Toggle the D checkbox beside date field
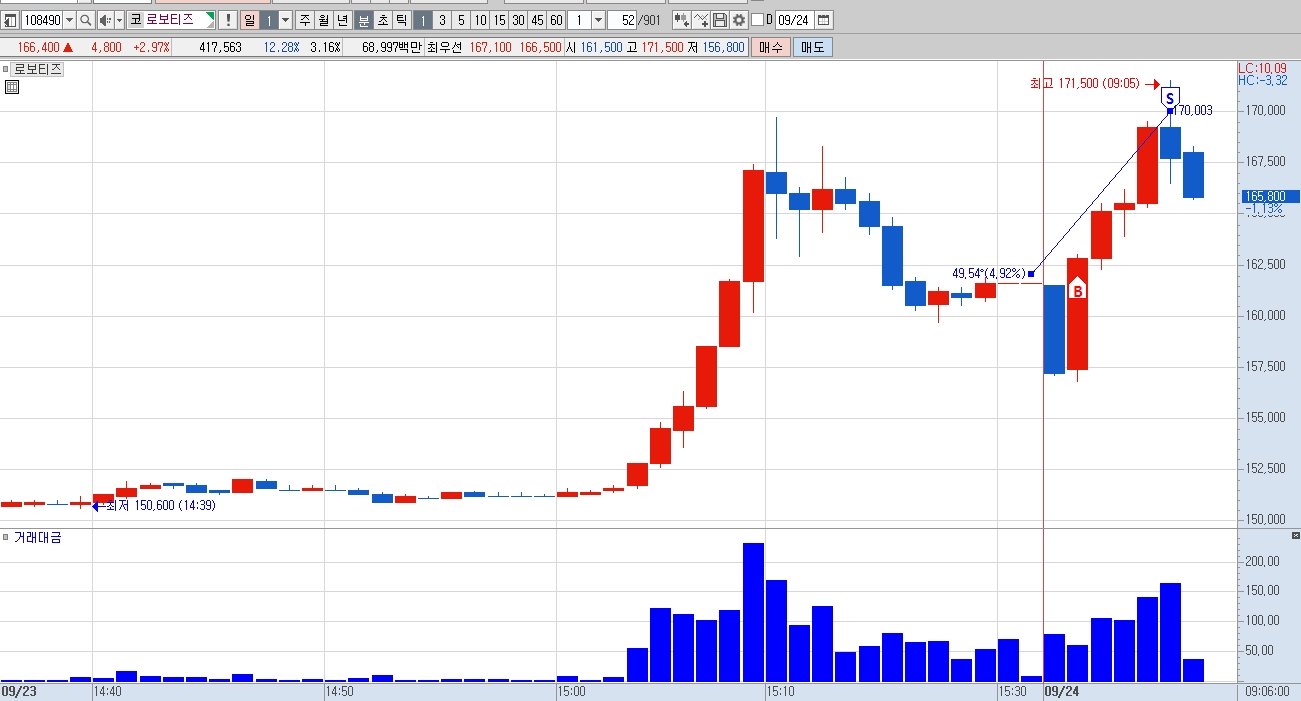The width and height of the screenshot is (1301, 701). click(757, 20)
